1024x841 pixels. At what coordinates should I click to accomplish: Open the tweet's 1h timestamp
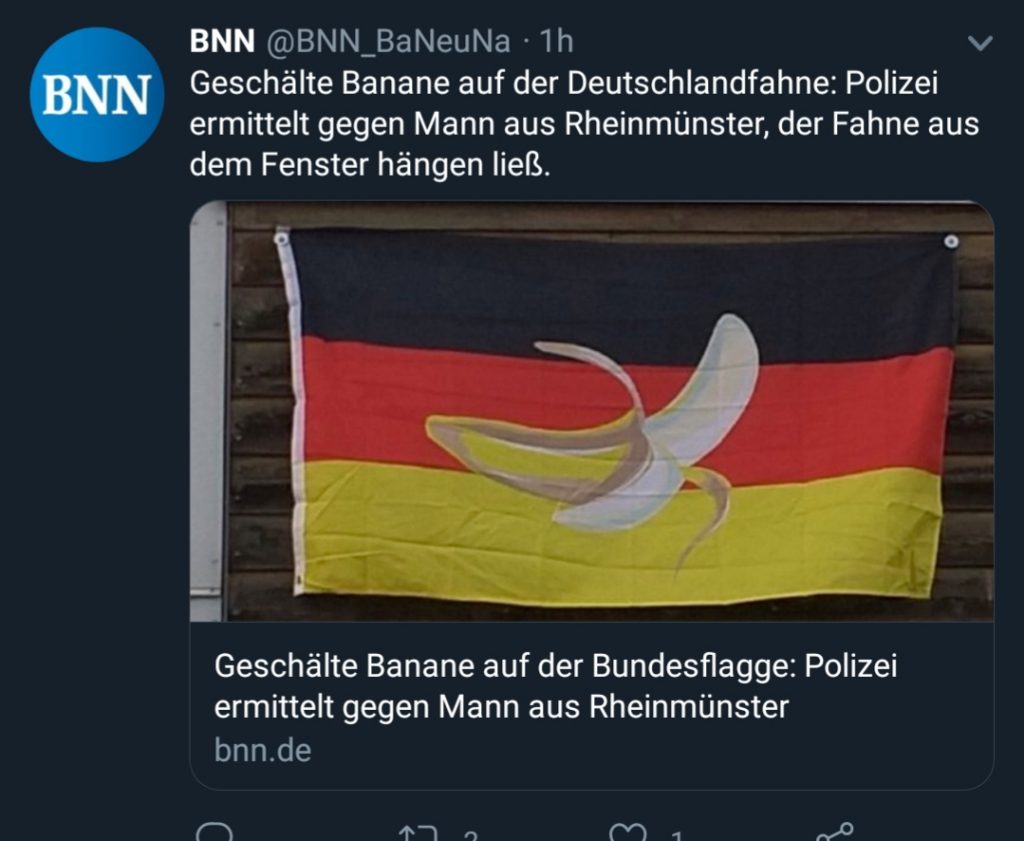556,42
